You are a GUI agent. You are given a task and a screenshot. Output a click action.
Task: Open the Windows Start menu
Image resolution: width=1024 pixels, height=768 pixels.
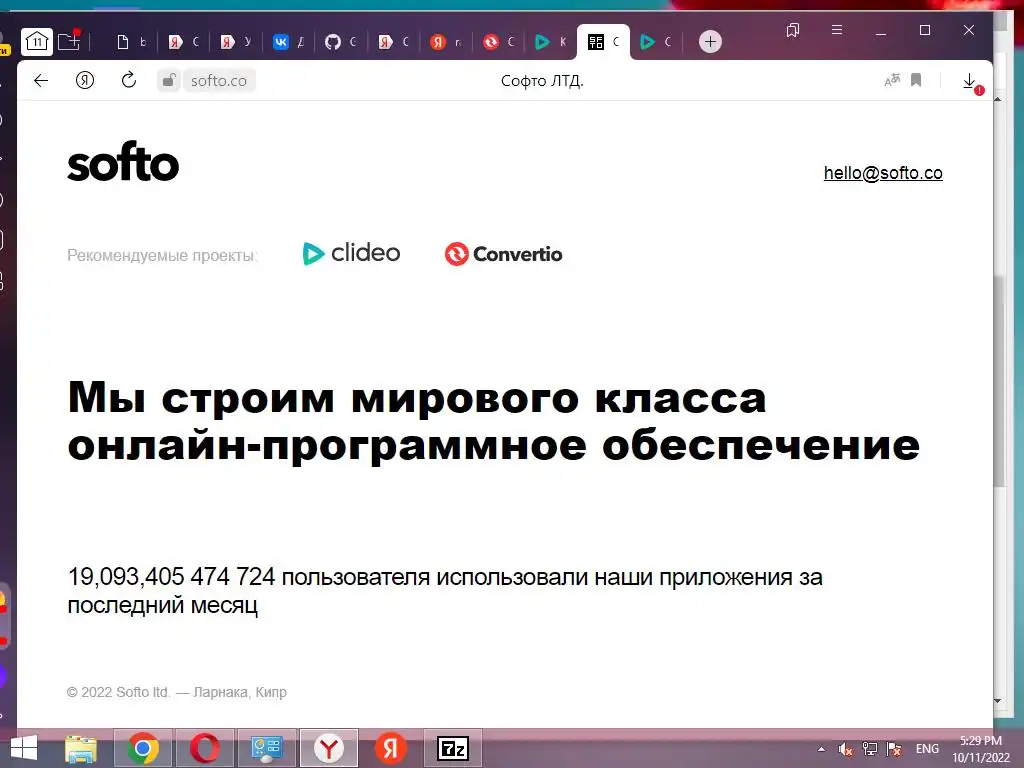(24, 748)
